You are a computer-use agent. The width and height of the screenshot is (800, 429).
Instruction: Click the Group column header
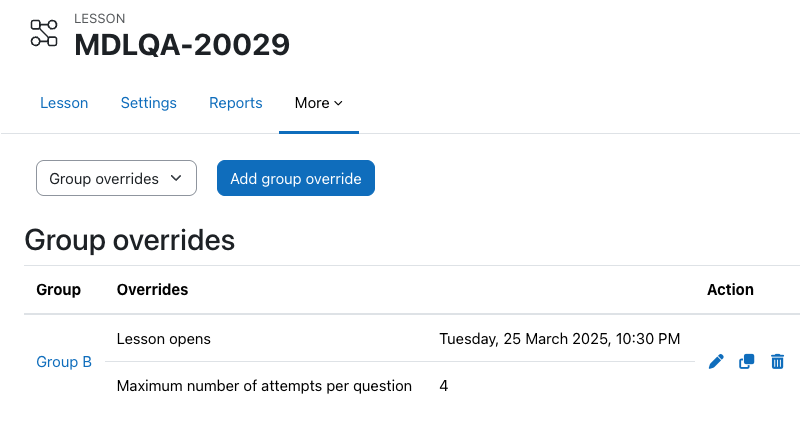pyautogui.click(x=58, y=289)
